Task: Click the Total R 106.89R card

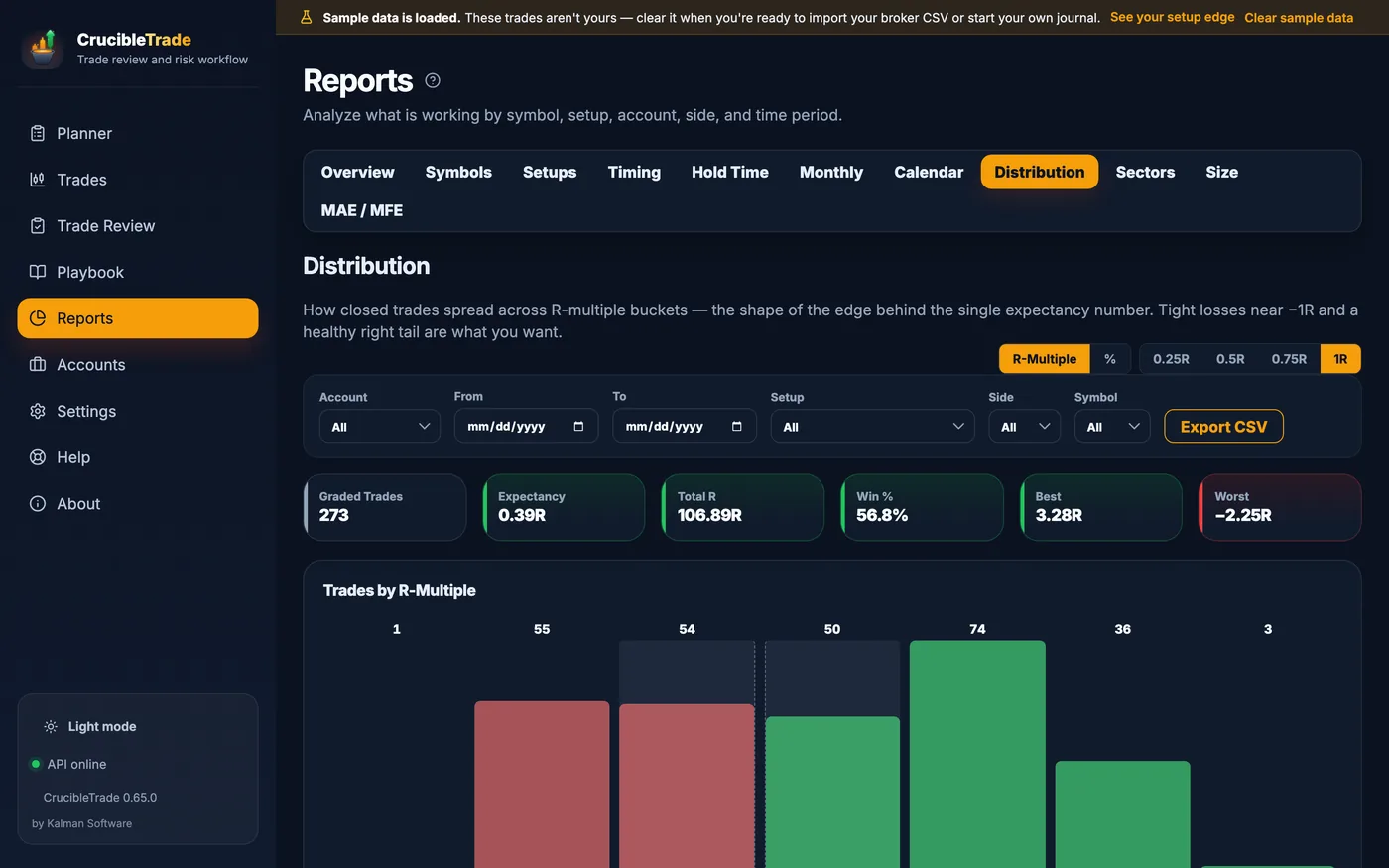Action: click(x=743, y=507)
